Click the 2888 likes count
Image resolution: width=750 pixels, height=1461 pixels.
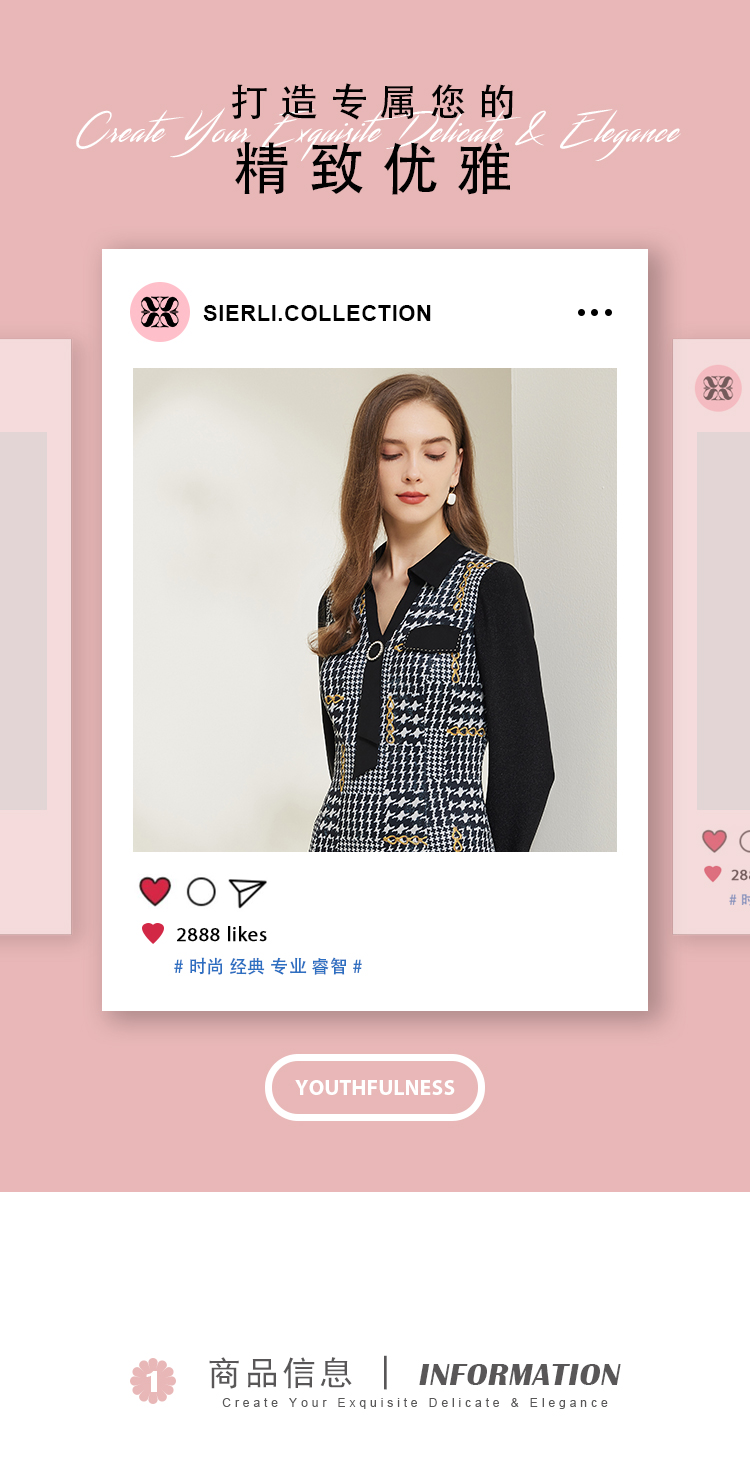tap(222, 934)
